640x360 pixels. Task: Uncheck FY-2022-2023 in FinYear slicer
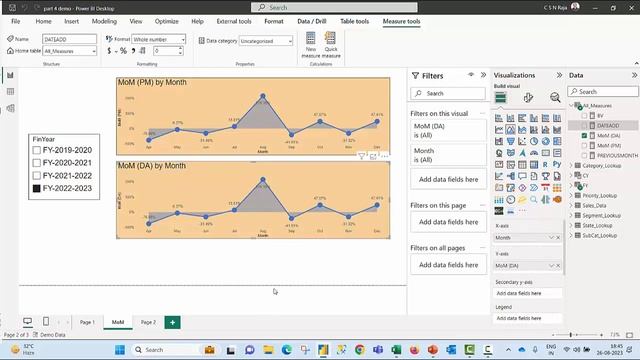(x=37, y=188)
